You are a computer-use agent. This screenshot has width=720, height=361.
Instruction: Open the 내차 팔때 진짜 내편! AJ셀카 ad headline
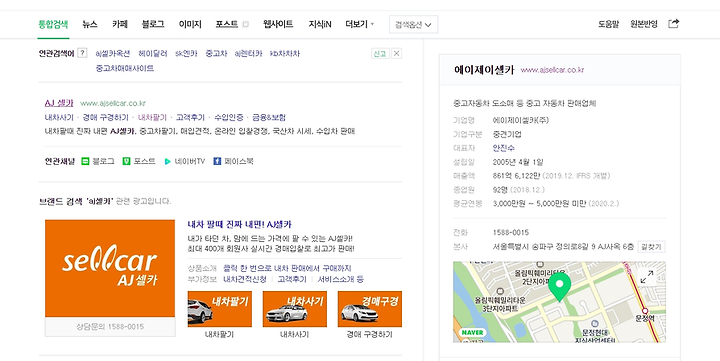[x=240, y=225]
